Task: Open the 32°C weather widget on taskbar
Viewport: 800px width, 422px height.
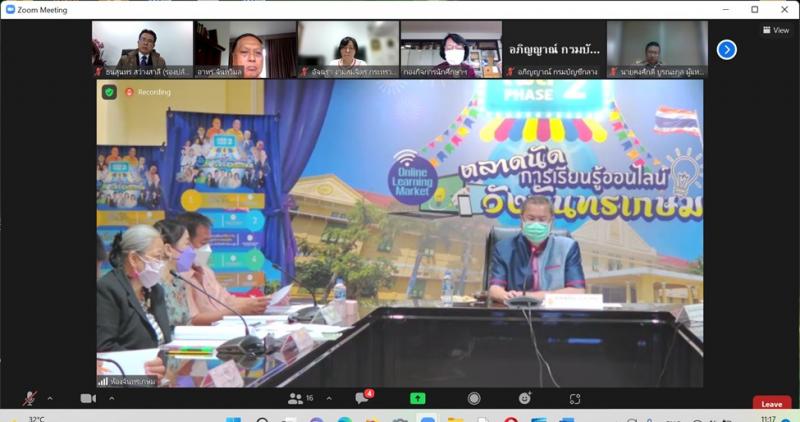Action: (x=28, y=419)
